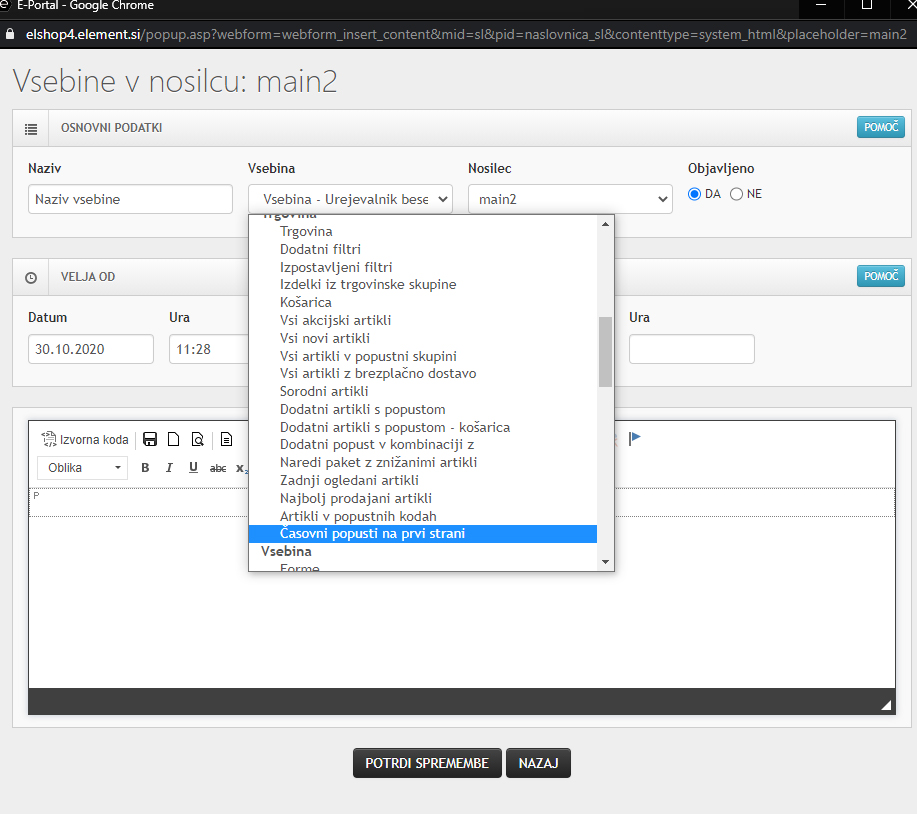Screen dimensions: 917x814
Task: Click dropdown list scroll down arrow
Action: [x=605, y=562]
